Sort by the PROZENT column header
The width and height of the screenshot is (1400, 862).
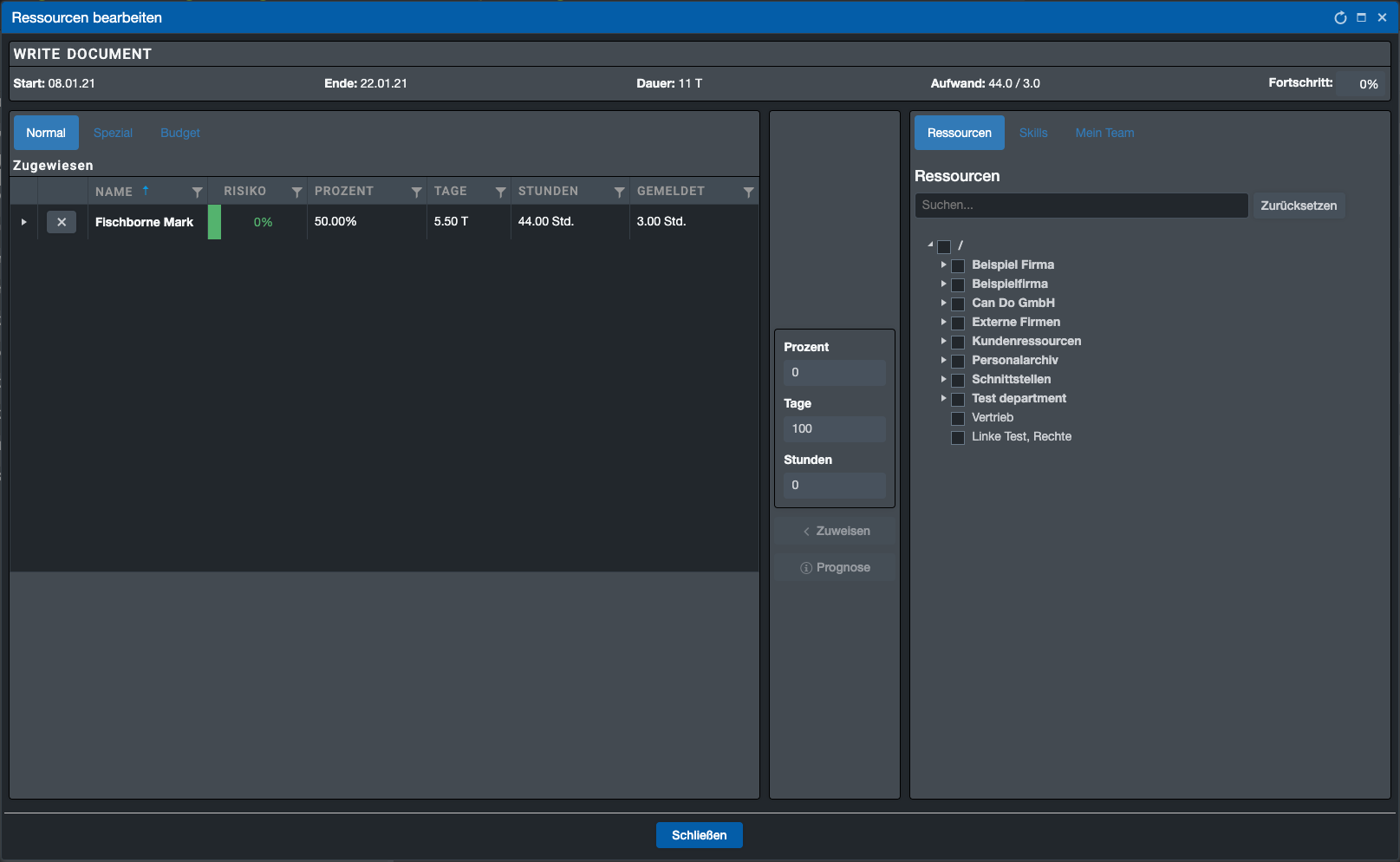[x=344, y=191]
